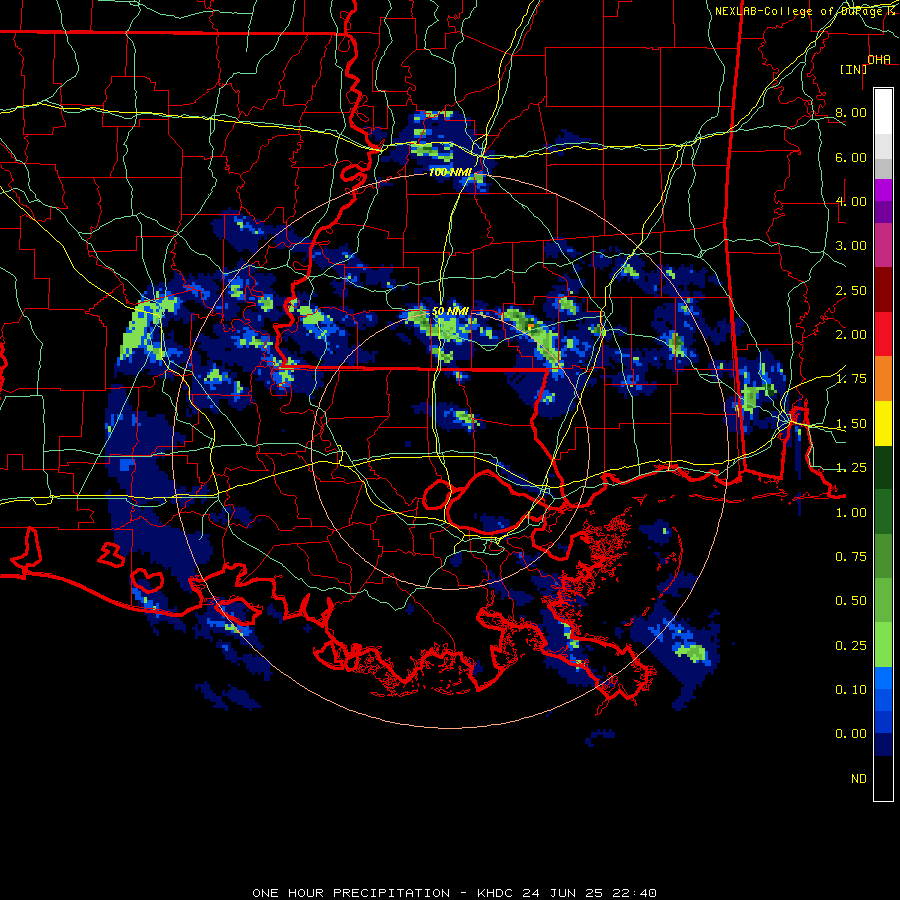Click the 0.25 legend value
900x900 pixels.
851,646
